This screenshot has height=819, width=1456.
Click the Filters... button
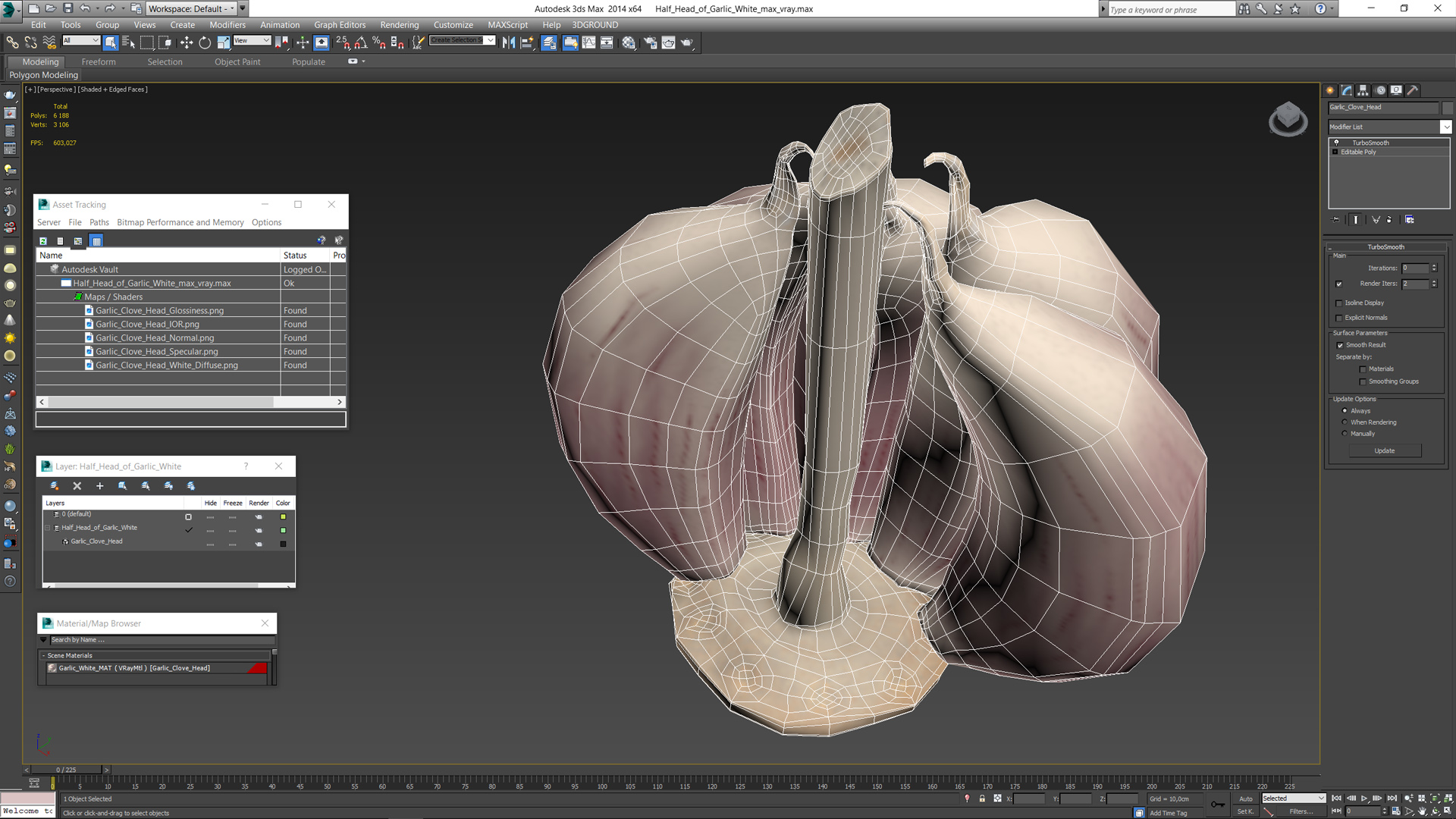pos(1301,811)
